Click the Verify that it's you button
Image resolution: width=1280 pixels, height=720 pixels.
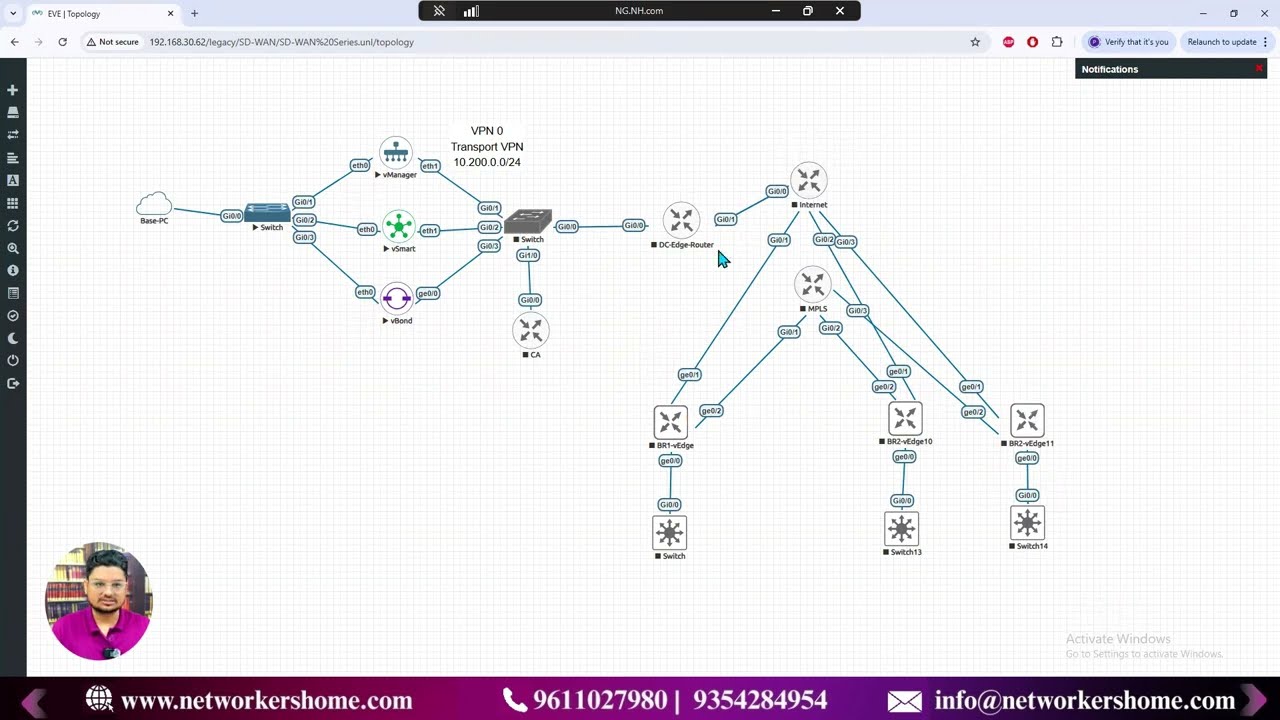pos(1129,42)
